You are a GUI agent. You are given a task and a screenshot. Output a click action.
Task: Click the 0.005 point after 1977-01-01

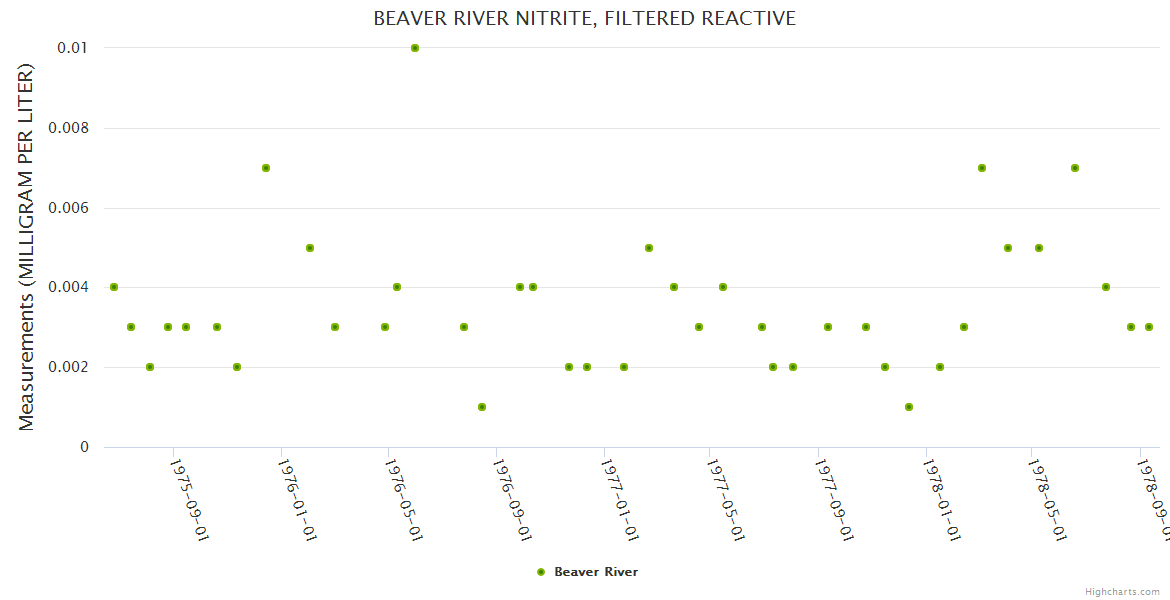pyautogui.click(x=649, y=248)
